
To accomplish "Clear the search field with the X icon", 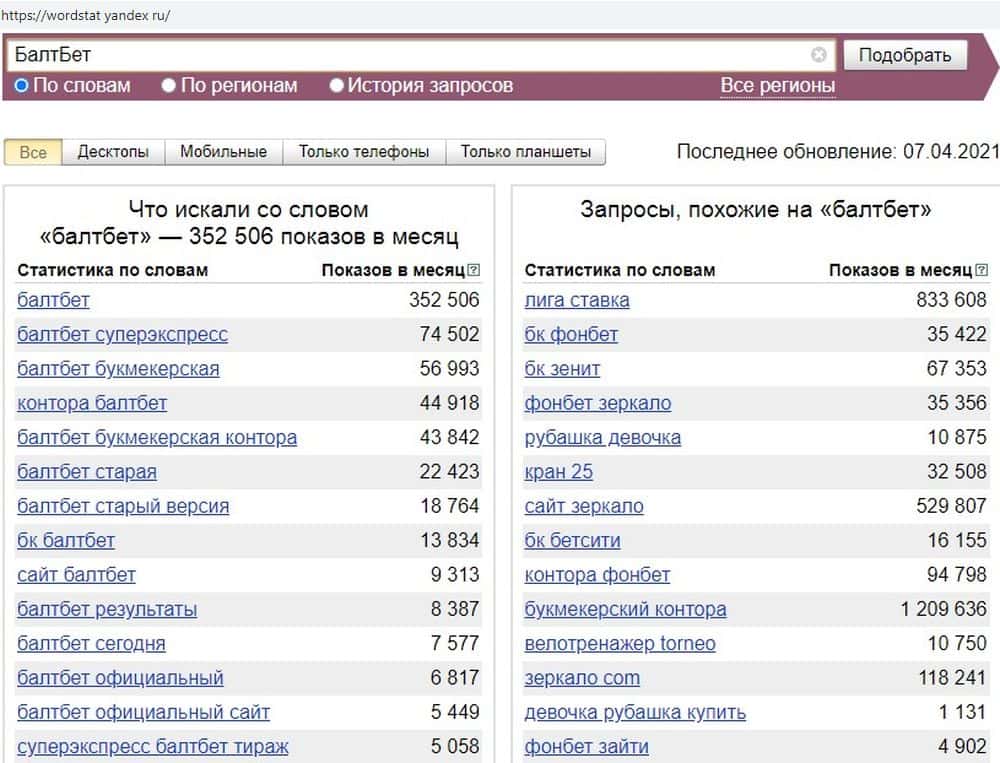I will (x=819, y=55).
